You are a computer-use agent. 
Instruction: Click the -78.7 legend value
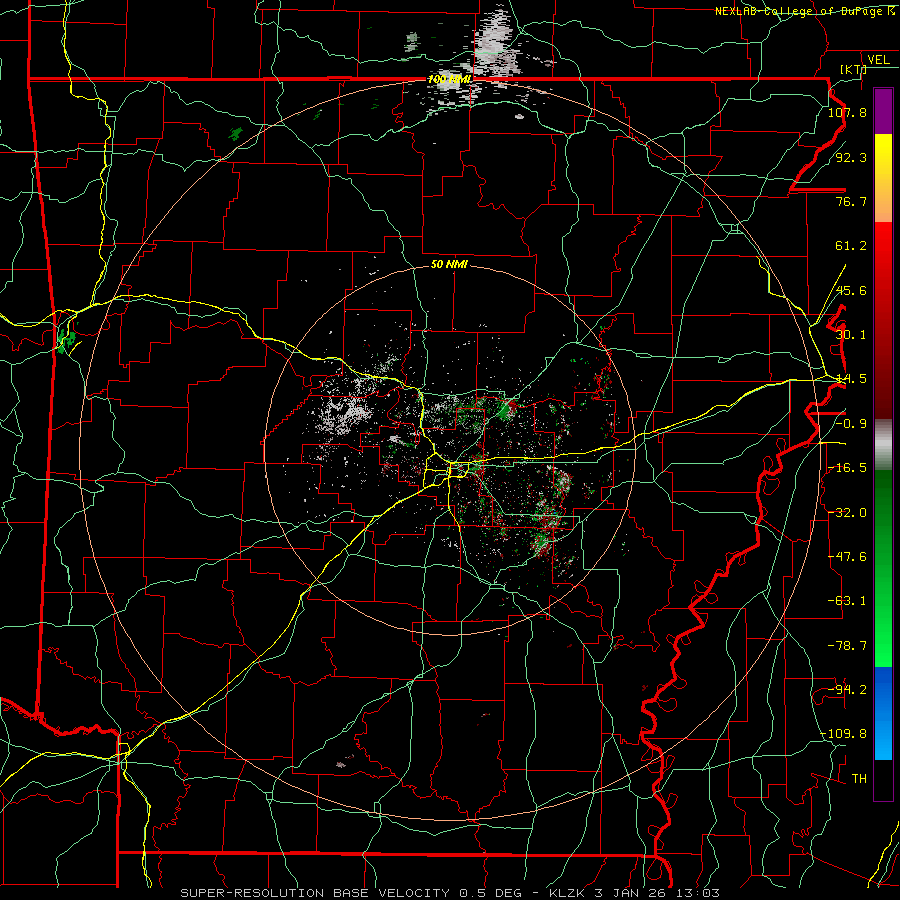(x=847, y=645)
